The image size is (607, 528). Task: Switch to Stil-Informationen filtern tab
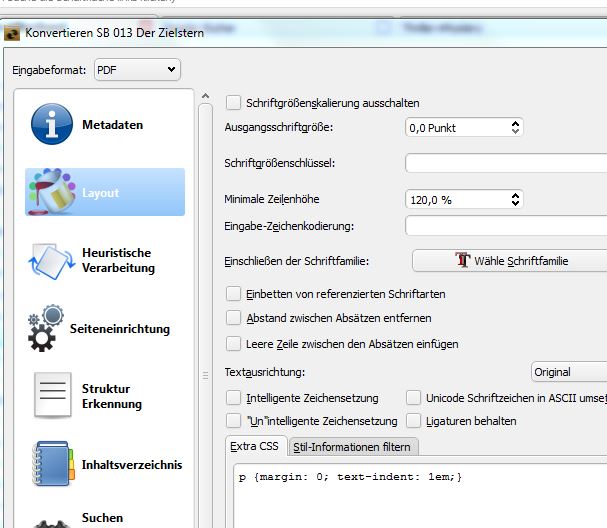[x=353, y=447]
